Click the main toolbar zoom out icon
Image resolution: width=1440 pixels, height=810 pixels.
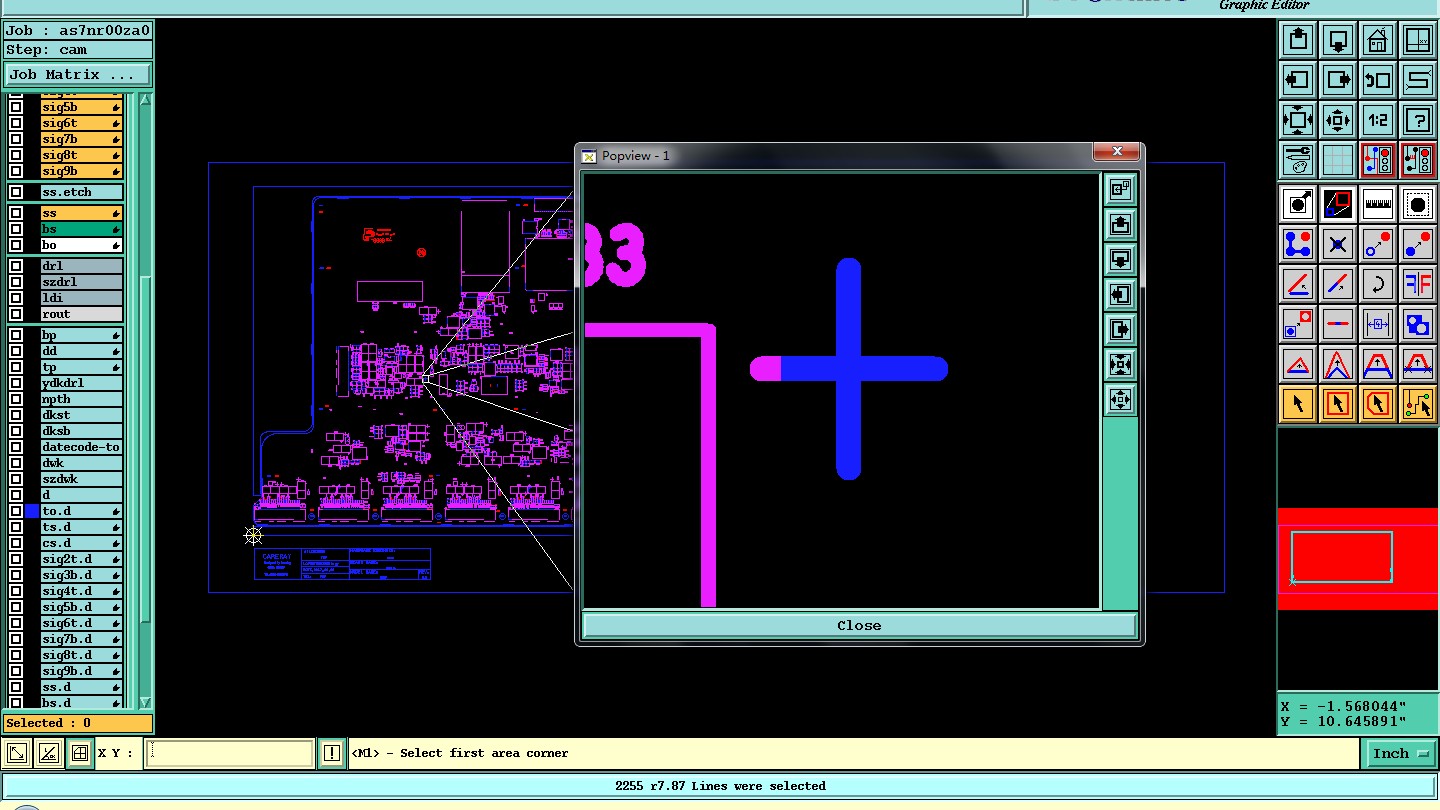pos(1338,120)
